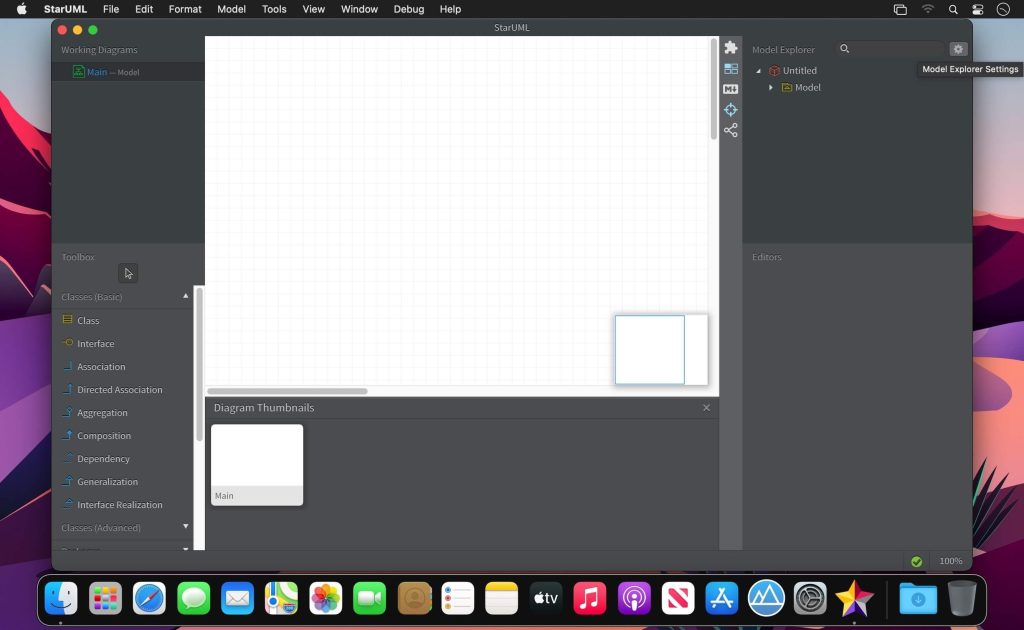Expand the Model node in Model Explorer

point(771,88)
